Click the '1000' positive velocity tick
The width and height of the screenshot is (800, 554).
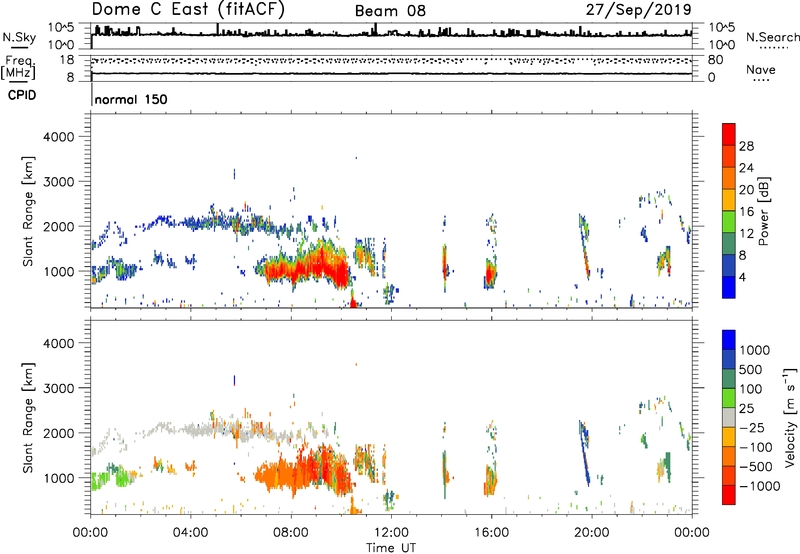(755, 350)
